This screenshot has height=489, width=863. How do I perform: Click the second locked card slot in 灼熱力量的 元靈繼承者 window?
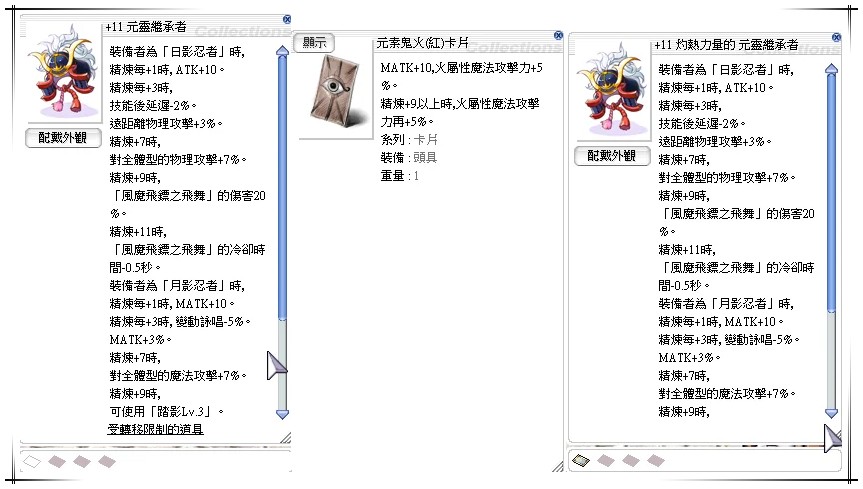pos(606,460)
